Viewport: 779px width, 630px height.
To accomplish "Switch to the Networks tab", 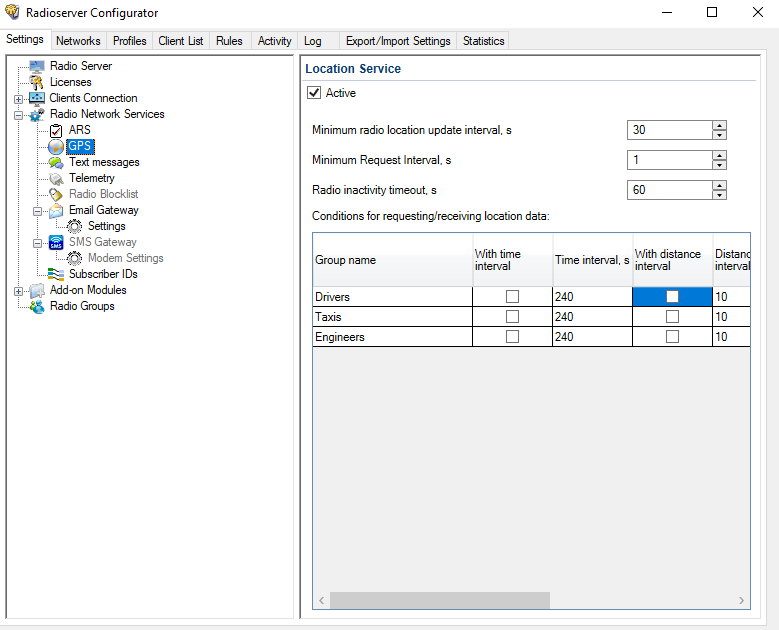I will point(78,41).
